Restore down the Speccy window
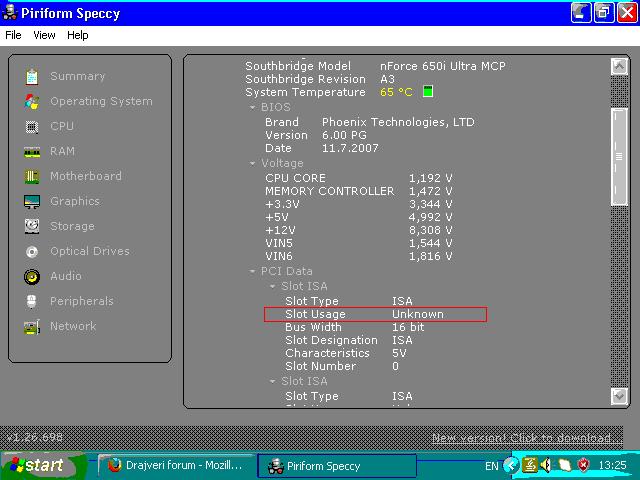 point(604,12)
